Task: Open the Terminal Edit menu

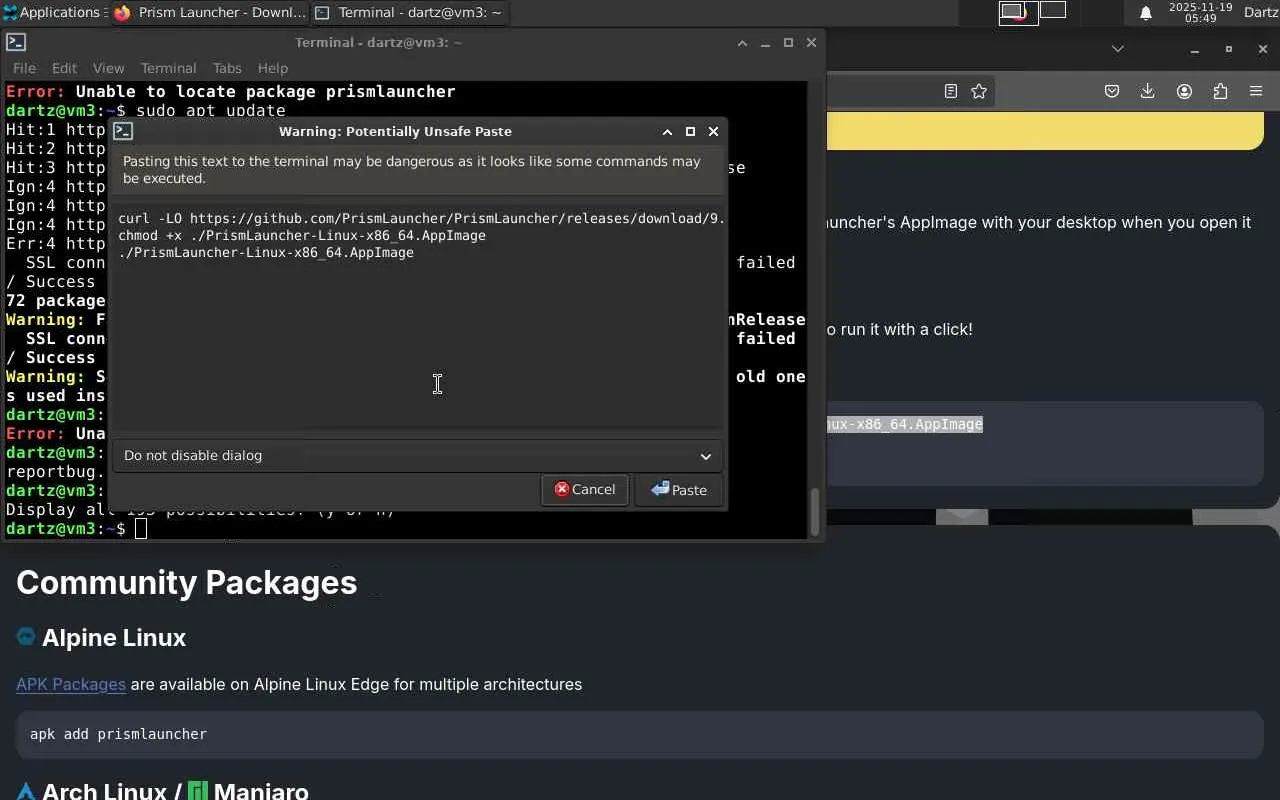Action: click(64, 68)
